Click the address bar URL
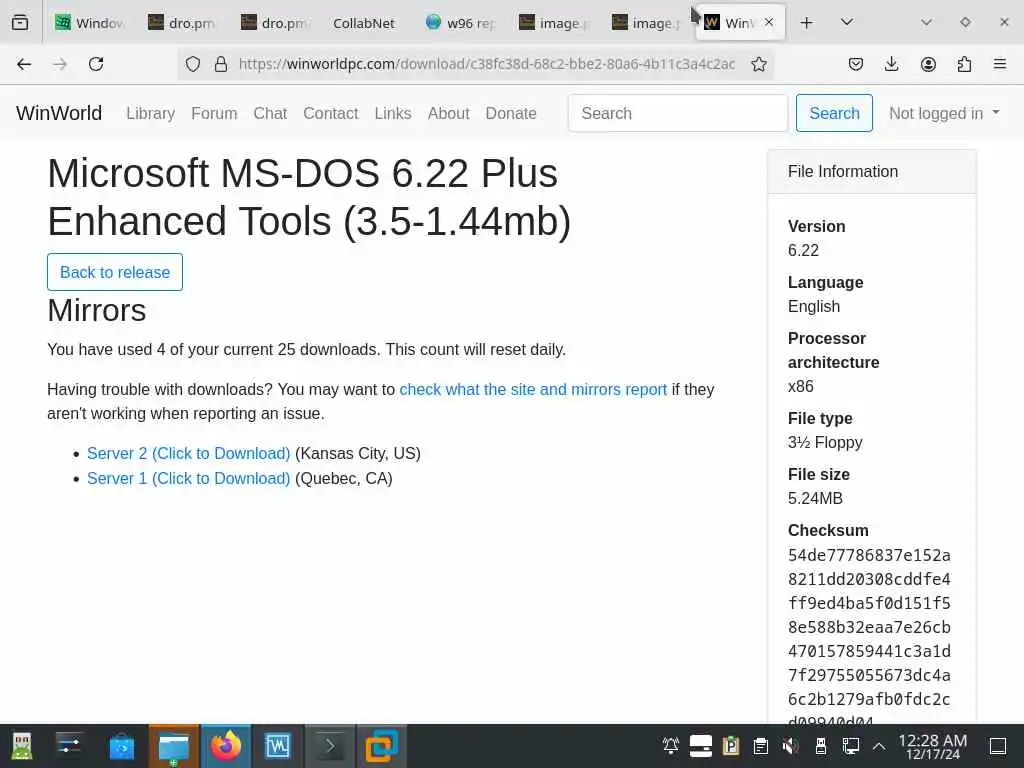This screenshot has width=1024, height=768. 487,64
